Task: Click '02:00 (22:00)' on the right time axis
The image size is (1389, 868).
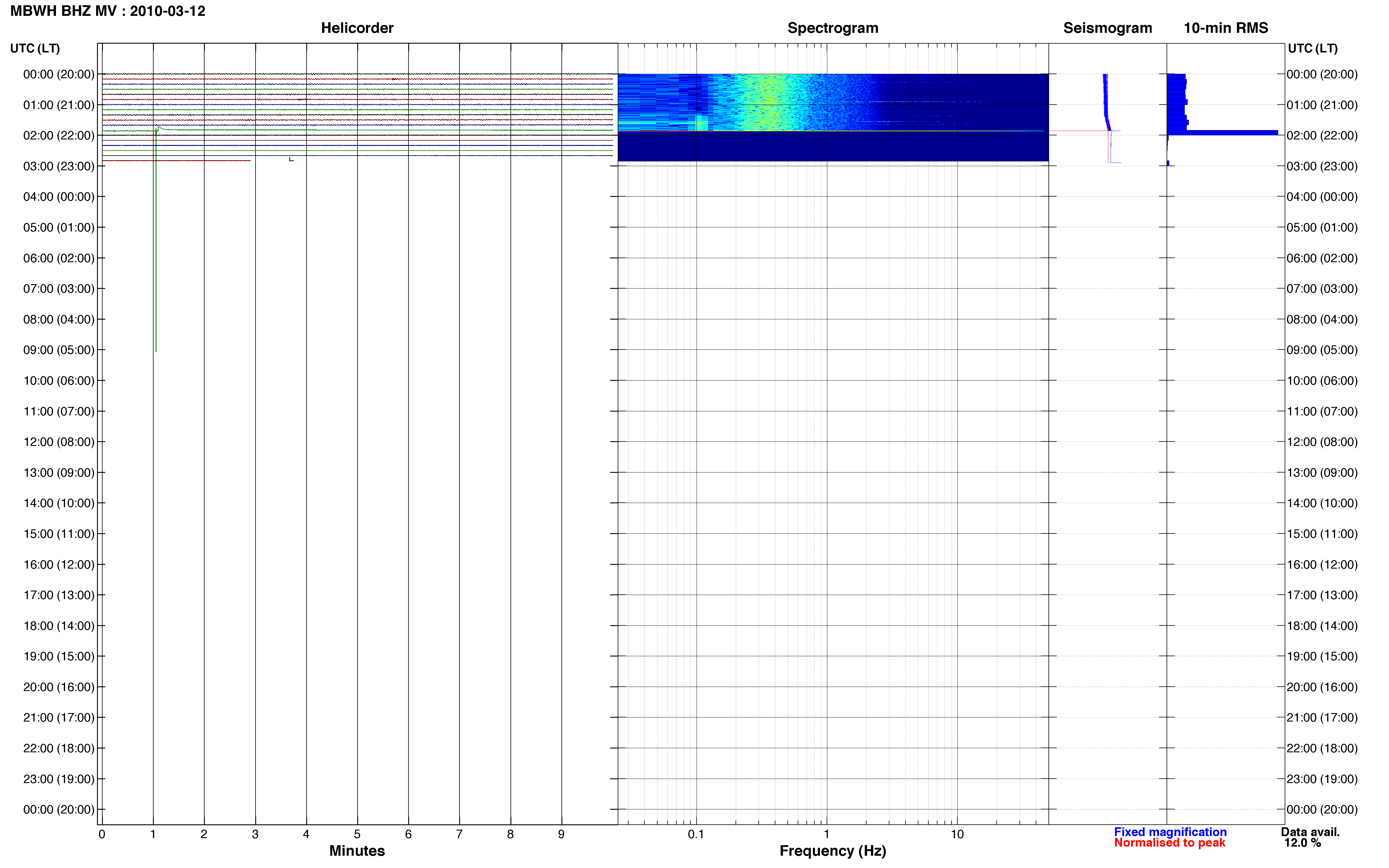Action: point(1322,135)
